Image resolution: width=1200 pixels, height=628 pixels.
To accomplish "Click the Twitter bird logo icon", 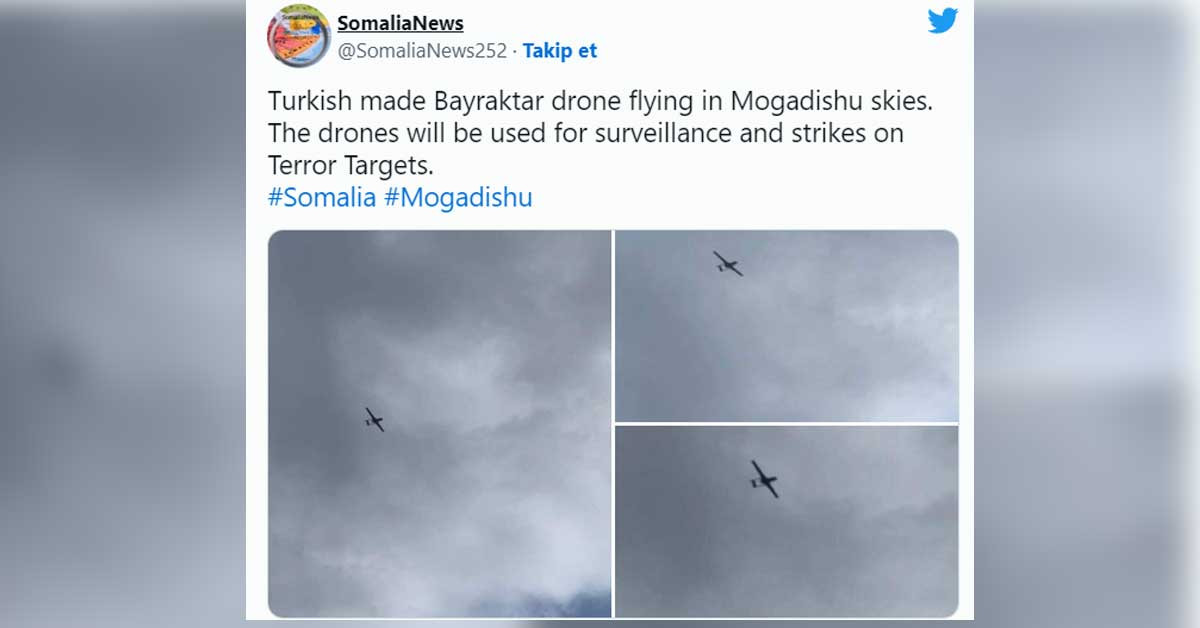I will (942, 21).
